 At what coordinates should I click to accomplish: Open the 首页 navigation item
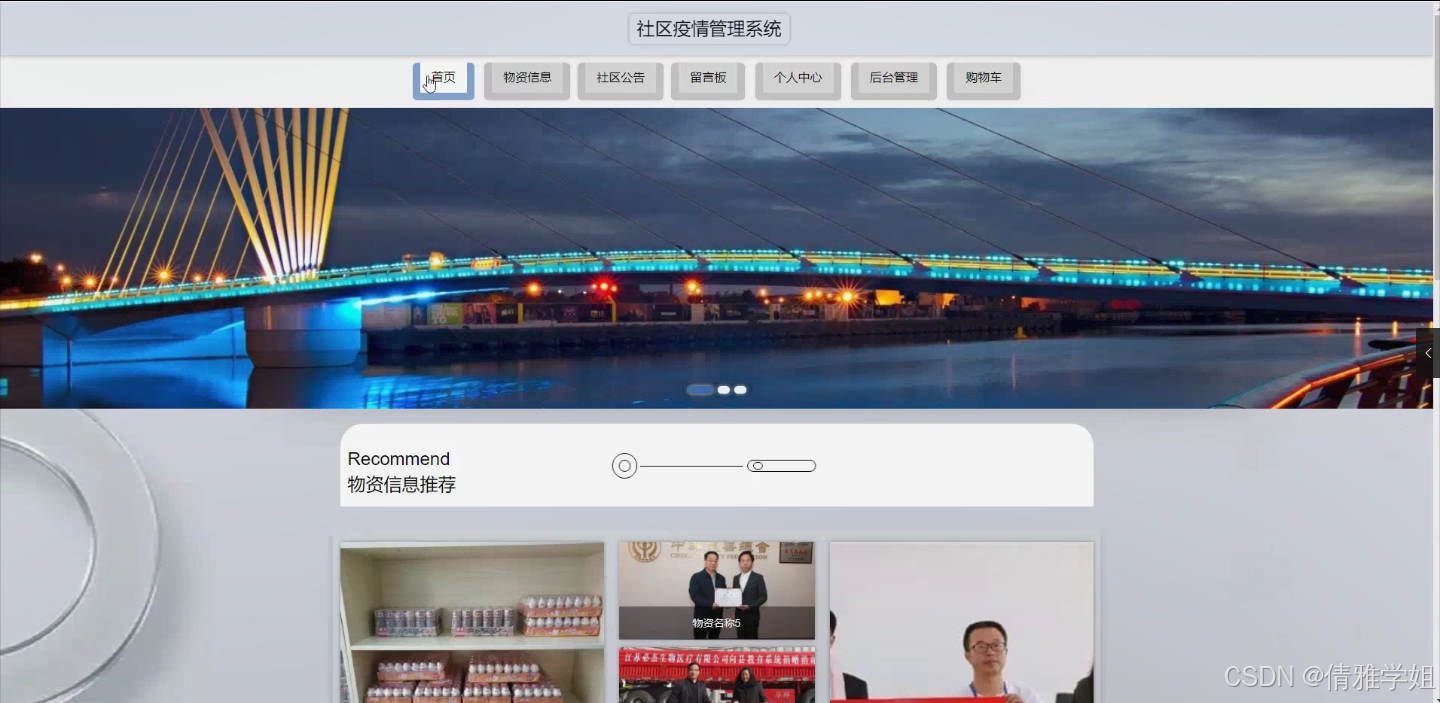click(443, 76)
